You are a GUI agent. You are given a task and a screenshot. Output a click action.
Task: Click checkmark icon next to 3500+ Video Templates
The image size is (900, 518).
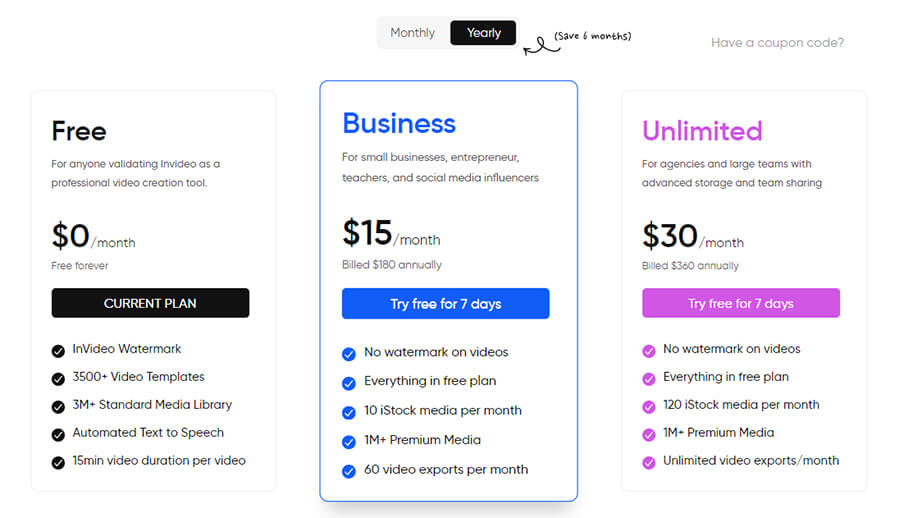point(58,378)
